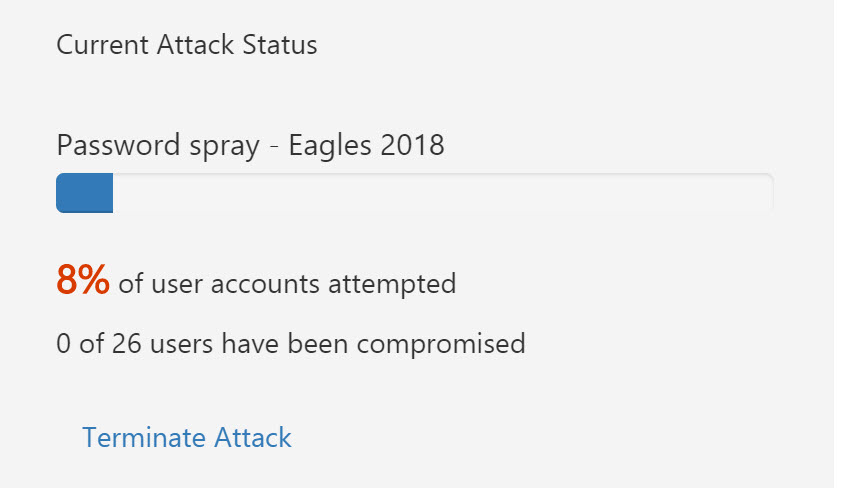Click the word 'compromised' in status line

click(441, 344)
